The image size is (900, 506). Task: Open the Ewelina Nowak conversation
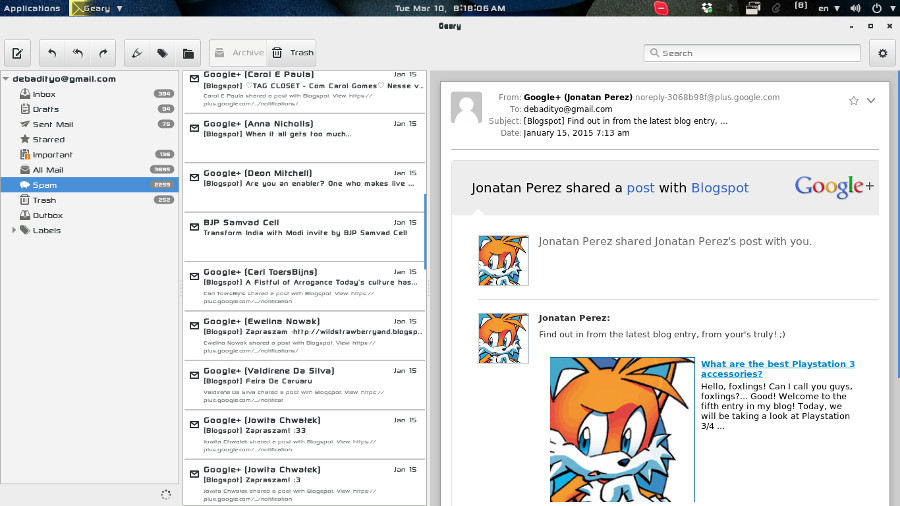tap(304, 336)
